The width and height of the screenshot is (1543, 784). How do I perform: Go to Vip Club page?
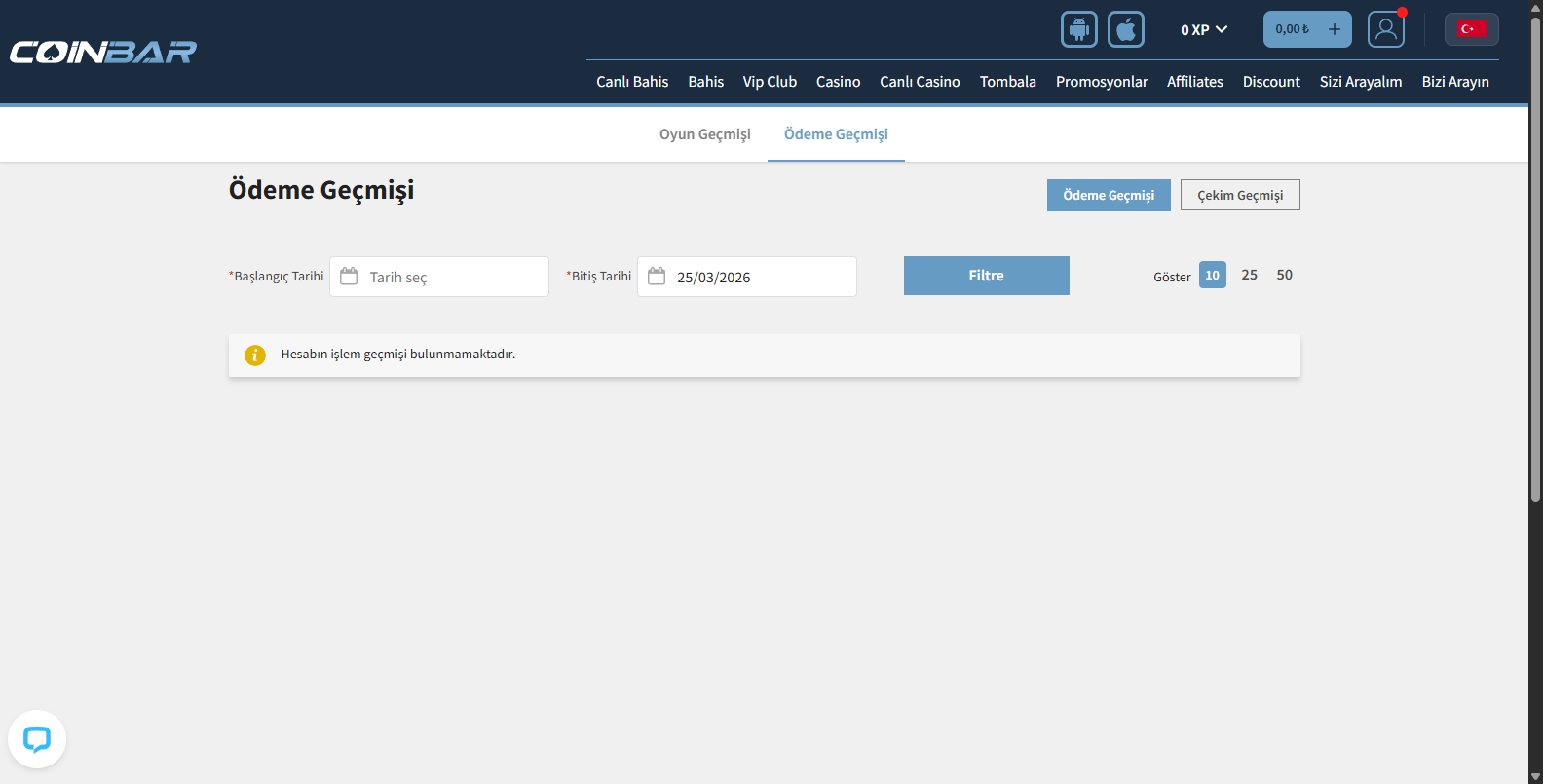click(x=770, y=82)
